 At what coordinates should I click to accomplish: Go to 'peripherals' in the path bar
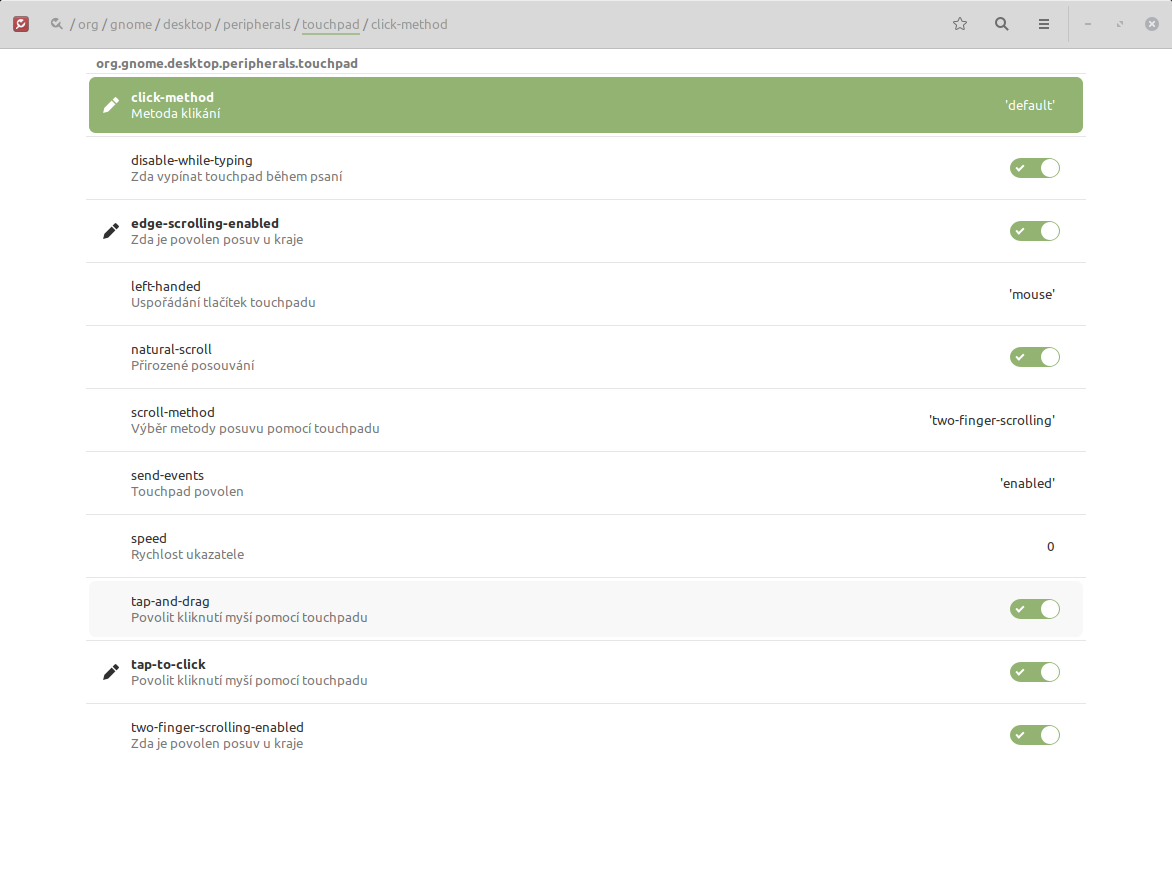258,24
